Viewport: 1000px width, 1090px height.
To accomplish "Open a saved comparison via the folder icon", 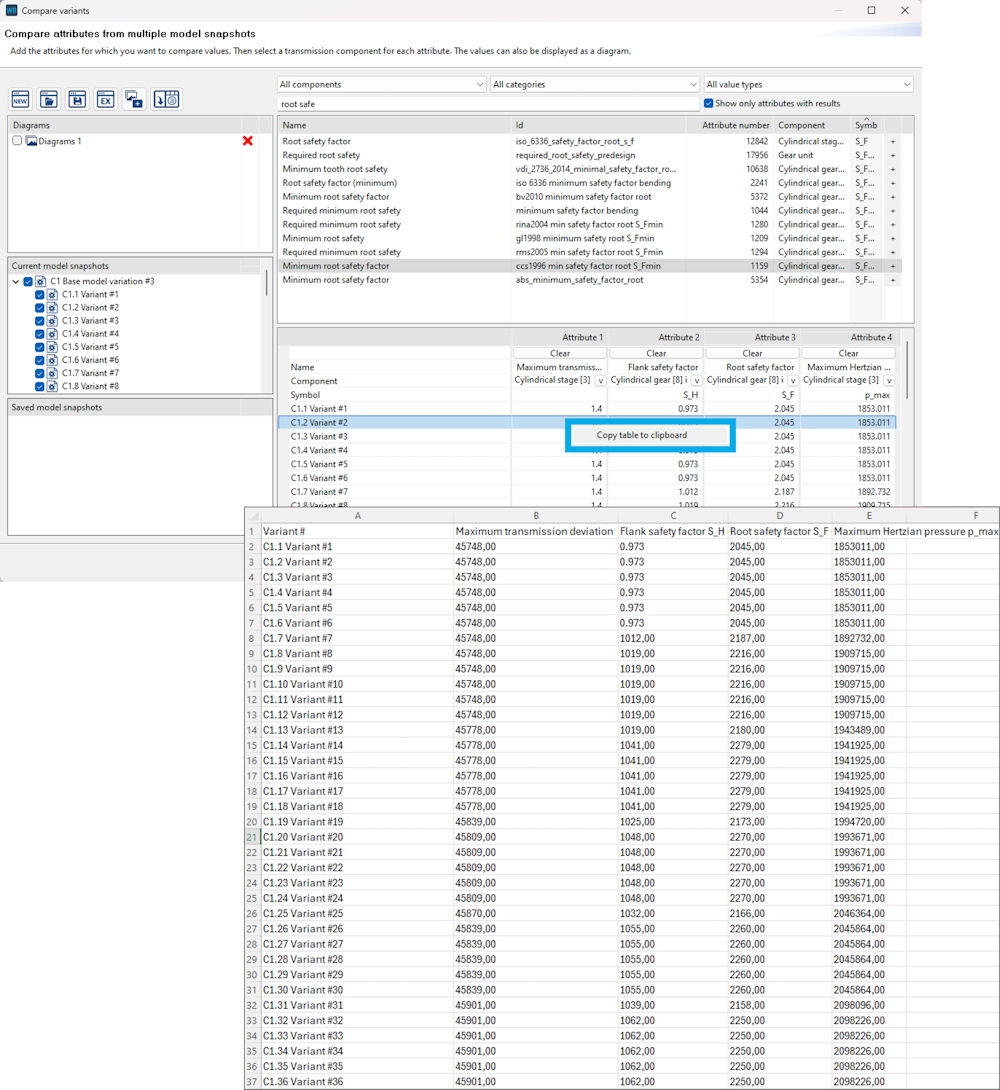I will pos(48,99).
